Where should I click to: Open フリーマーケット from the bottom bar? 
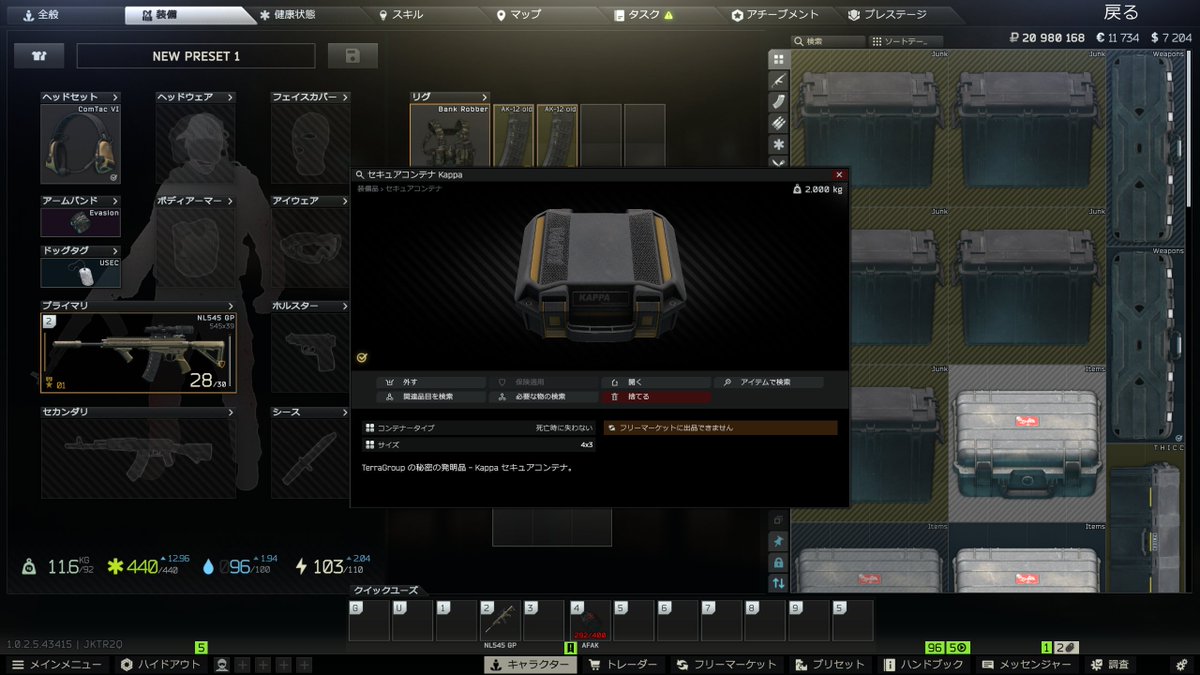coord(728,664)
